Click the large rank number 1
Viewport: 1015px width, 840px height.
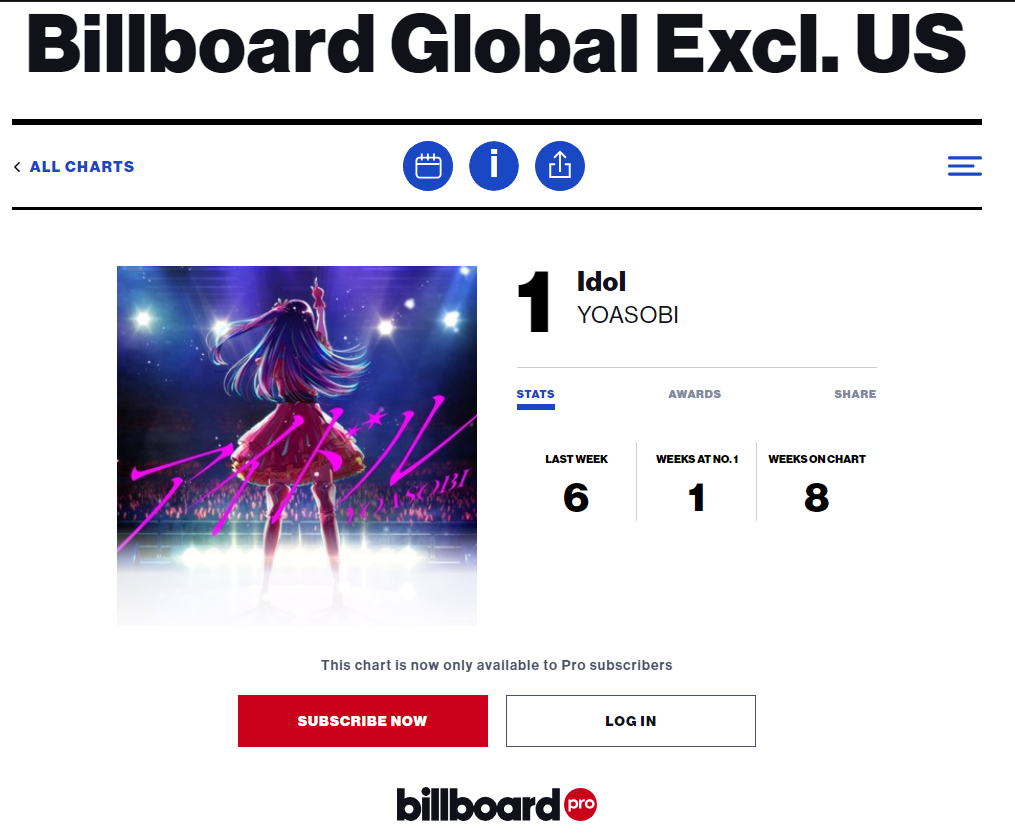coord(534,304)
